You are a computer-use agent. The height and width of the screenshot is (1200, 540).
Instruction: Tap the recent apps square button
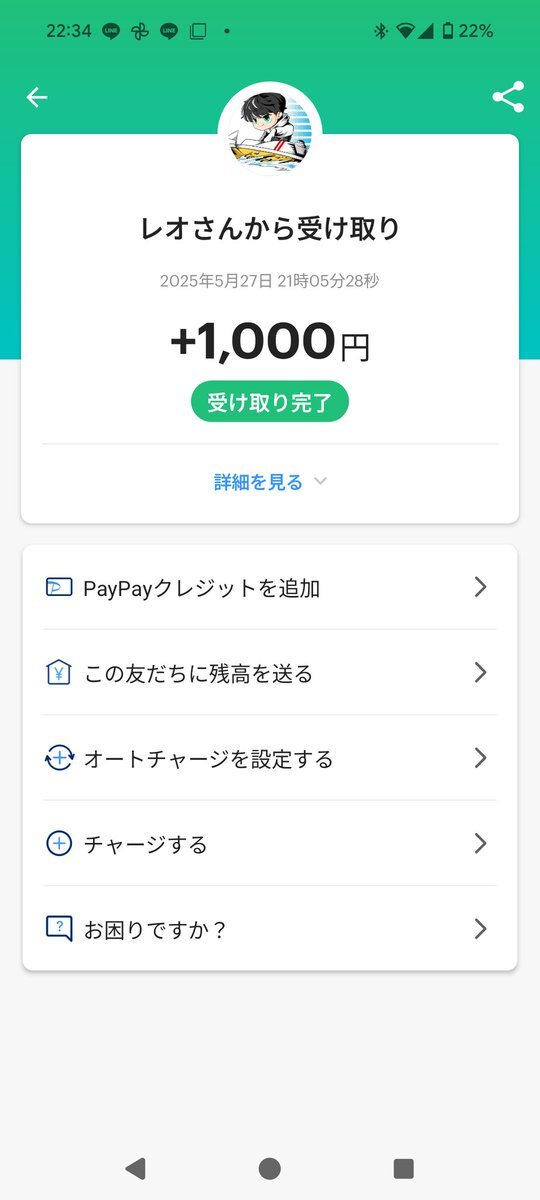tap(404, 1168)
